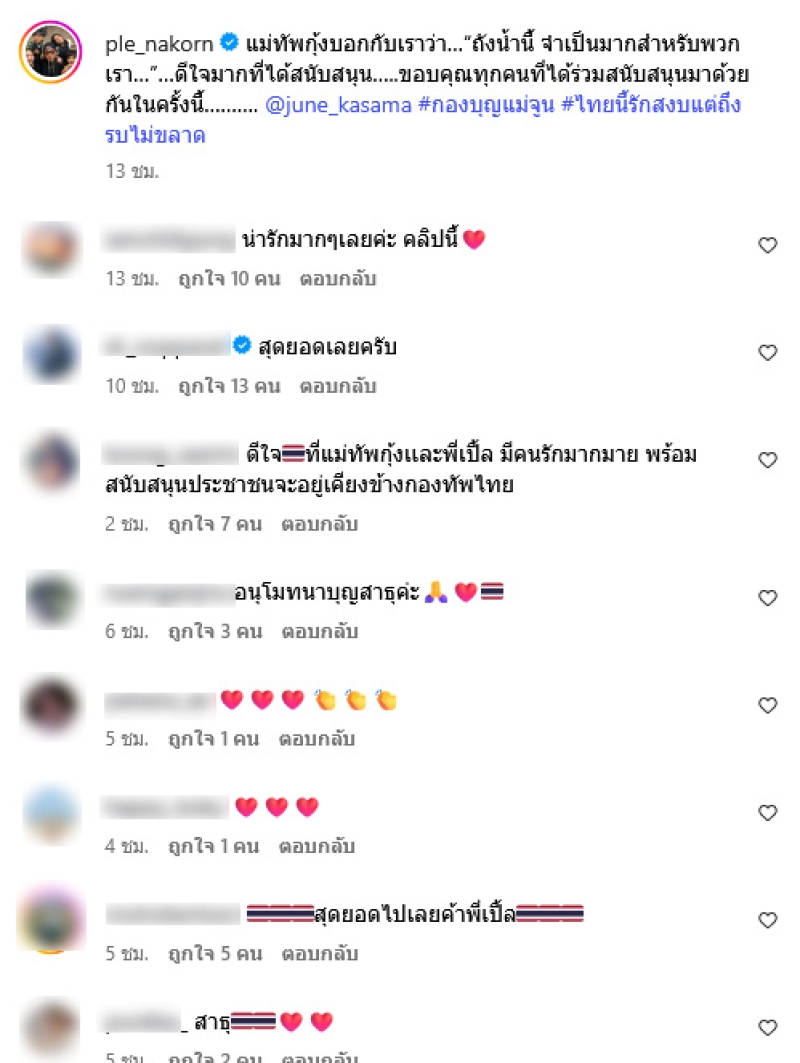
Task: Heart the three-hearts-and-clapping emoji comment
Action: (767, 705)
